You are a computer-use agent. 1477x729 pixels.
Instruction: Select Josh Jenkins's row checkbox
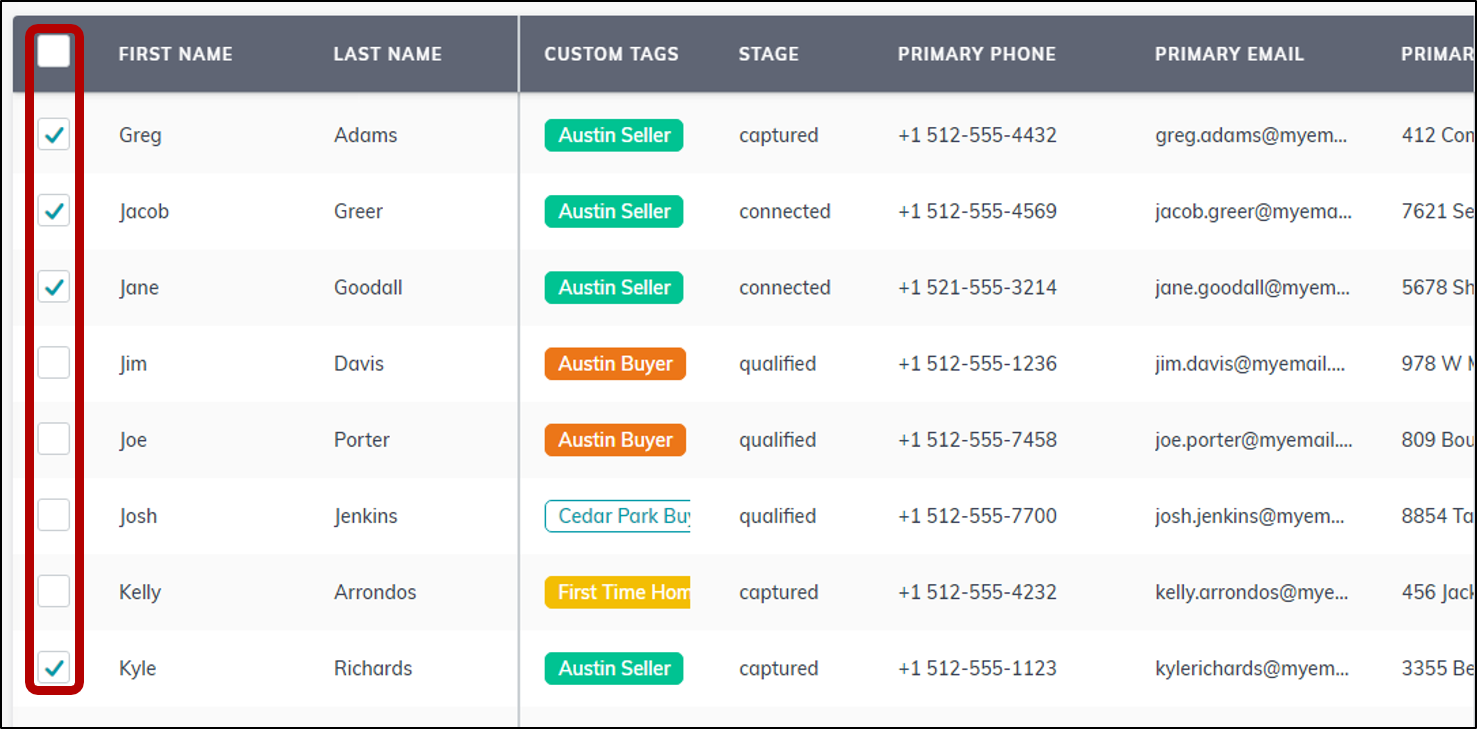pyautogui.click(x=53, y=514)
